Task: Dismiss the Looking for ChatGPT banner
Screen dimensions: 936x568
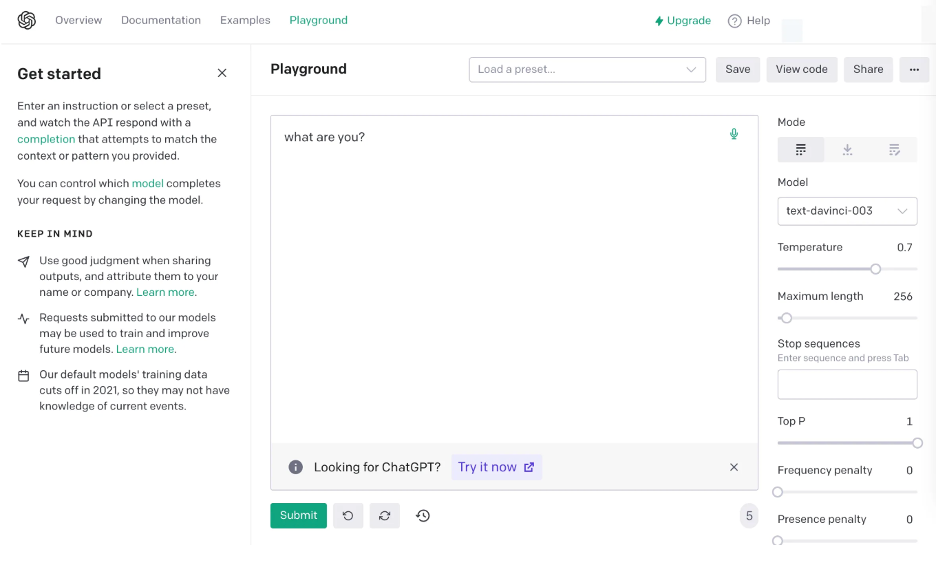Action: [734, 467]
